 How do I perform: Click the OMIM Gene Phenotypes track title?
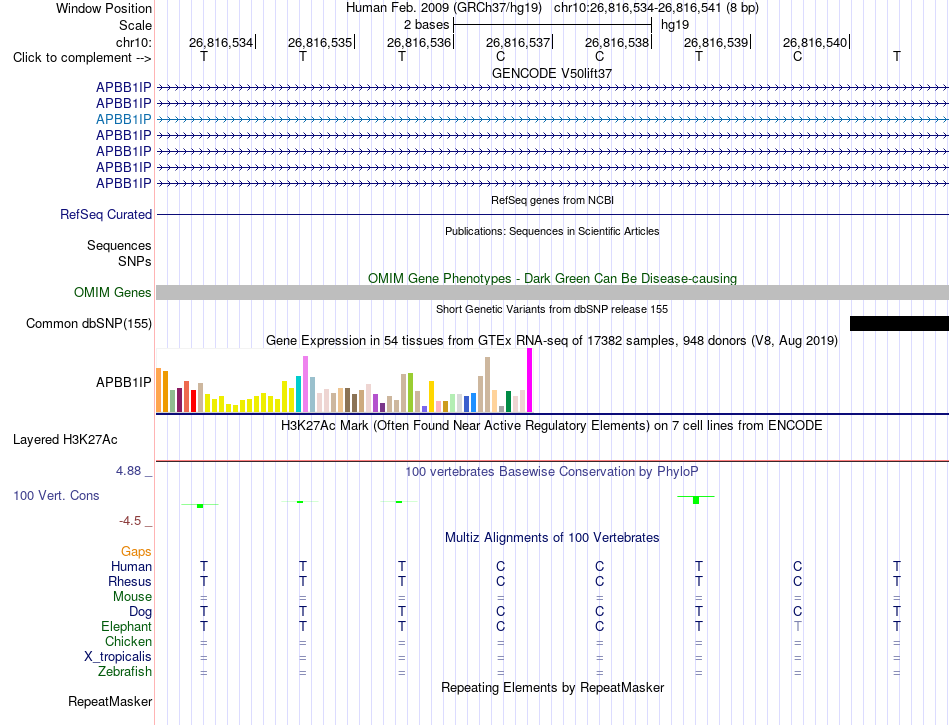[x=552, y=279]
